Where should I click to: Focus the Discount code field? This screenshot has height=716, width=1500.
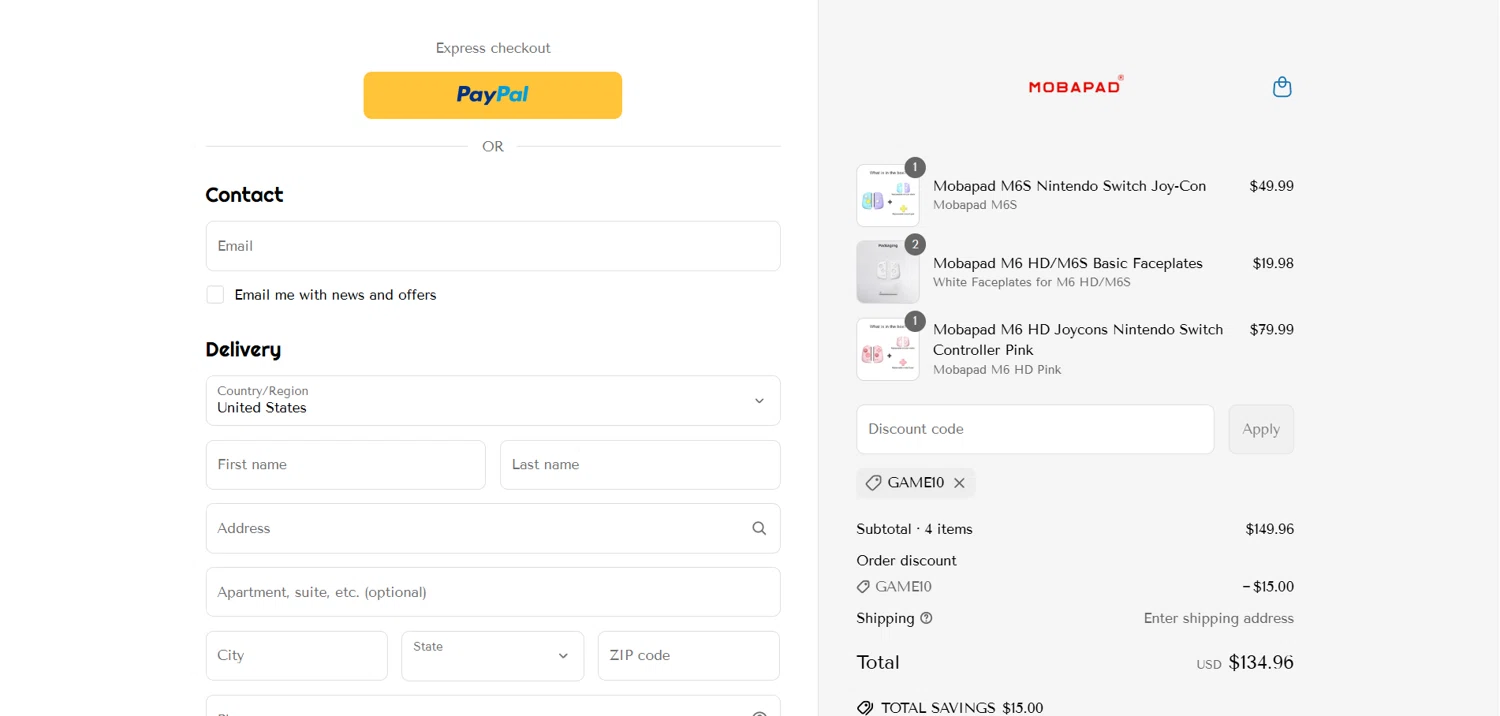point(1035,429)
